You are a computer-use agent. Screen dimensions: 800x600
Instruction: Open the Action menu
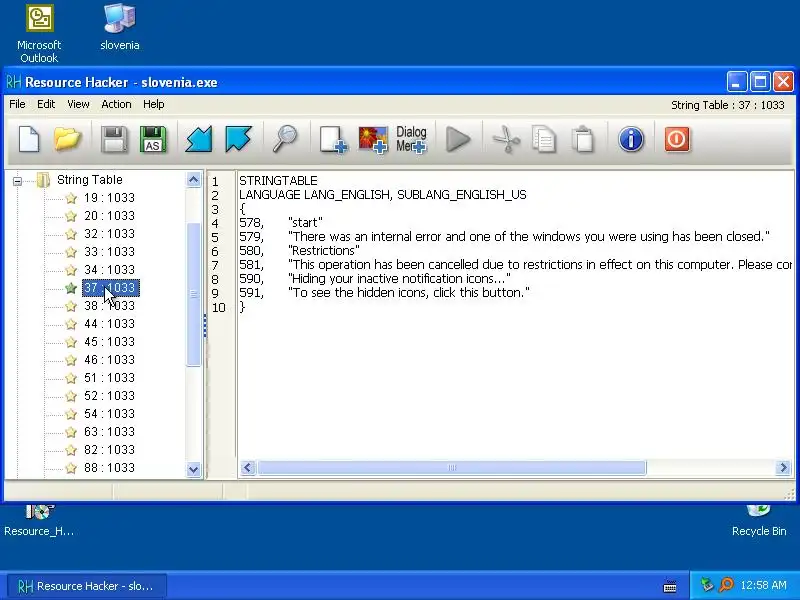(x=116, y=104)
